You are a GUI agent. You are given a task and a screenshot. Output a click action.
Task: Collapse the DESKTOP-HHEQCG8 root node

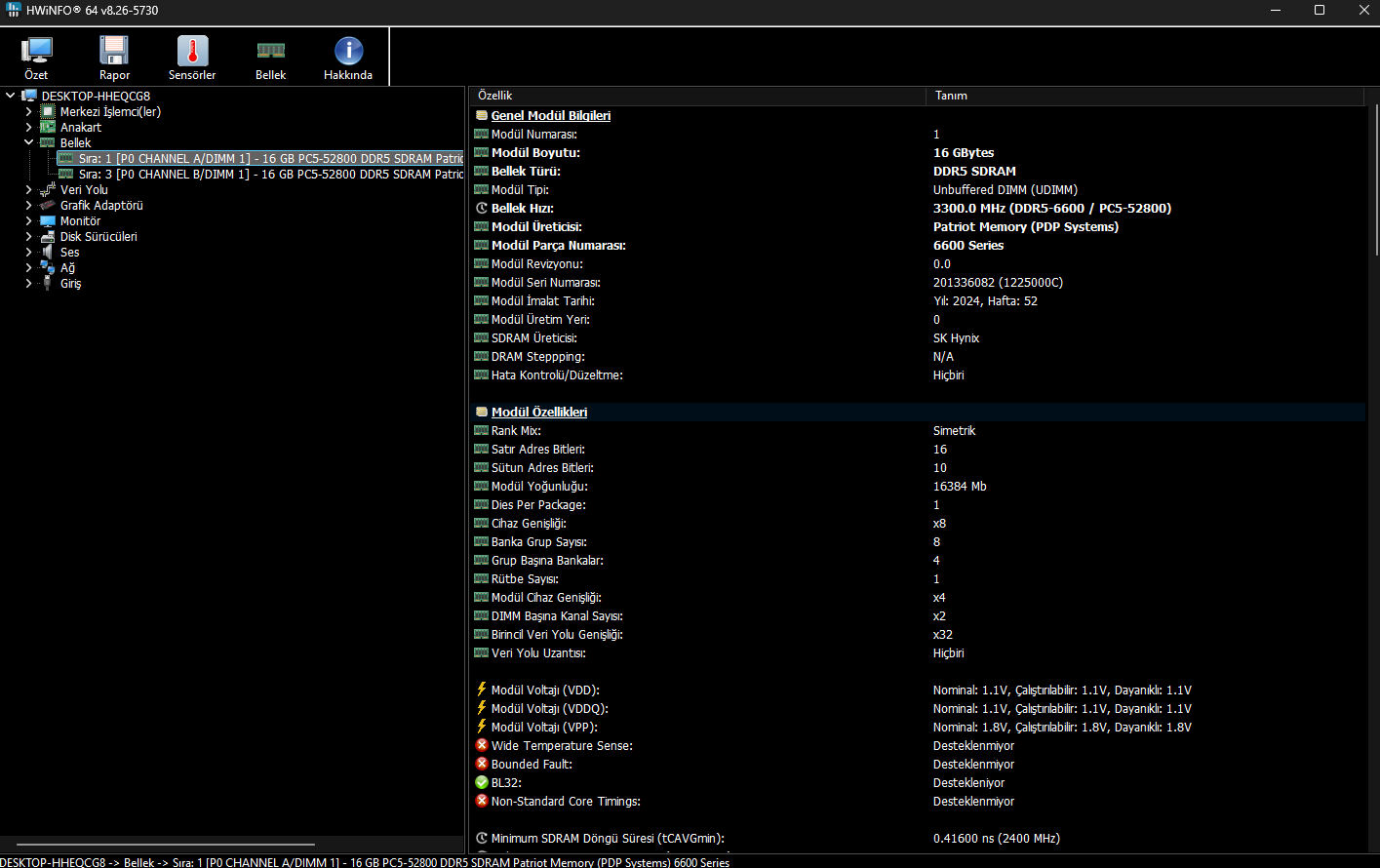click(11, 96)
